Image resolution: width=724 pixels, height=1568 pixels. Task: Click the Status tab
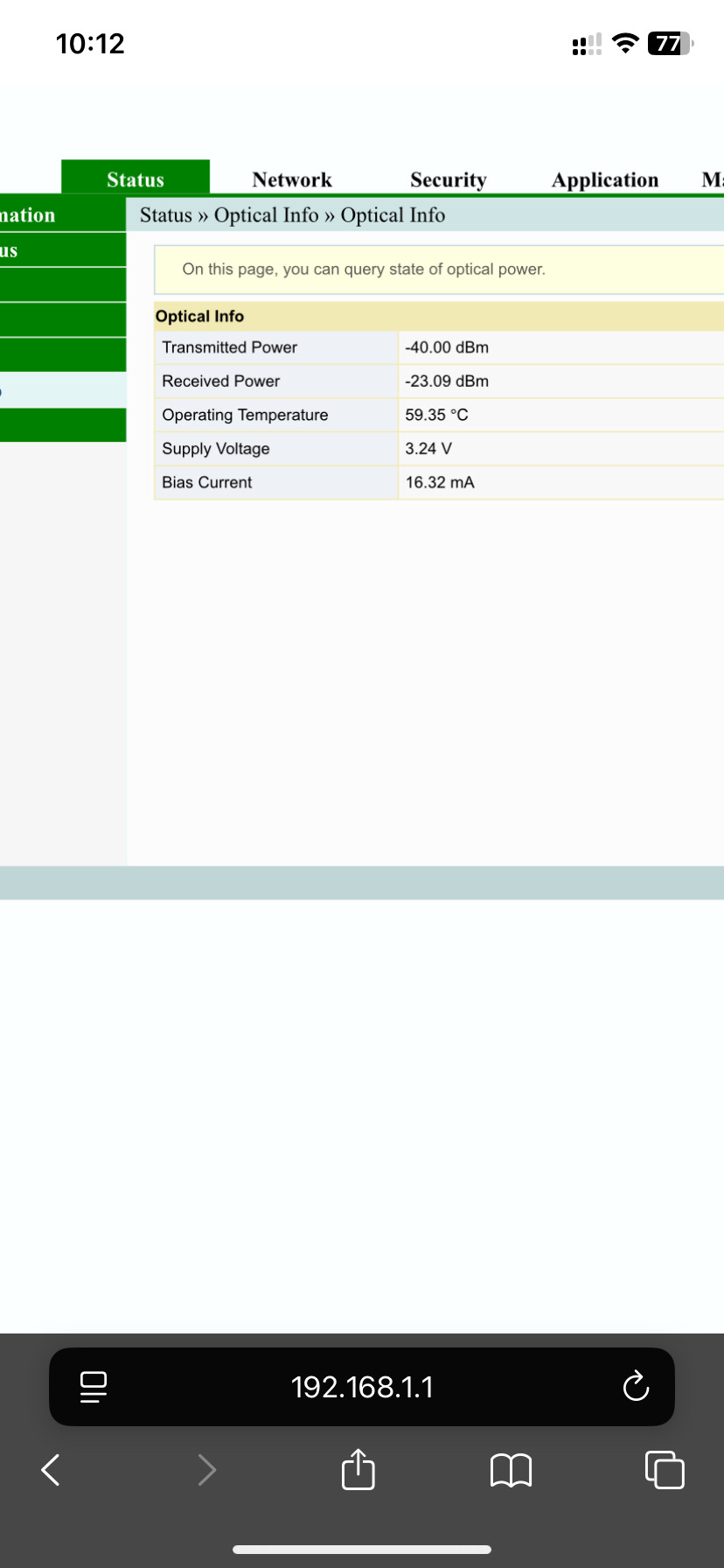click(136, 178)
